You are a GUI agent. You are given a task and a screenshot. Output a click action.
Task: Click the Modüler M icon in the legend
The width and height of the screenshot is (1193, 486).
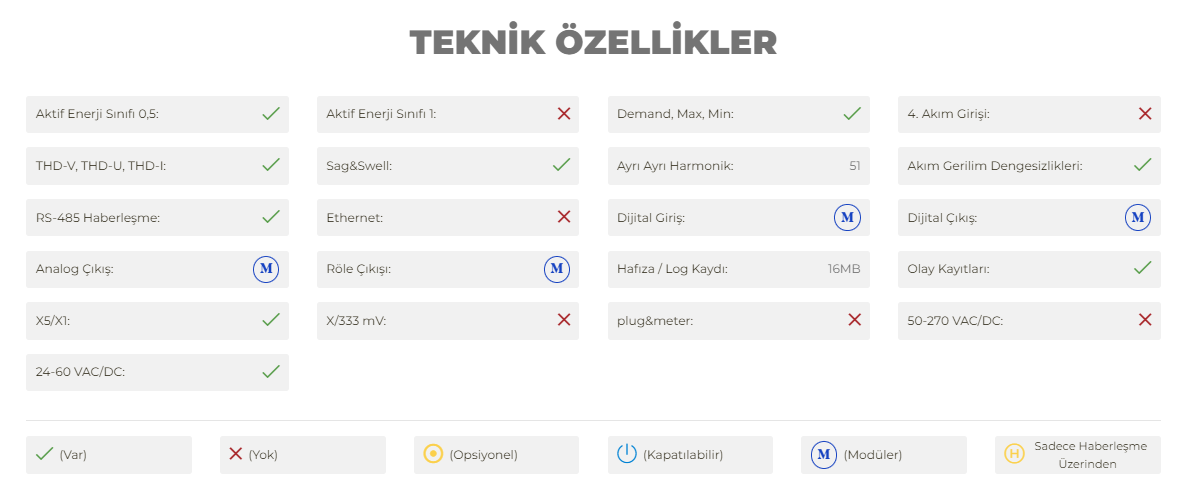[824, 455]
